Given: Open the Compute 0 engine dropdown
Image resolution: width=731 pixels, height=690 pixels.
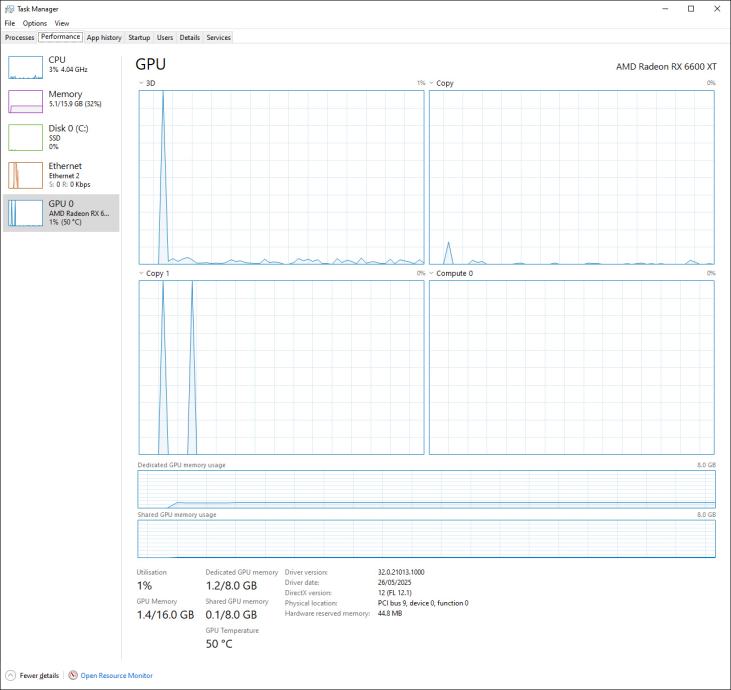Looking at the screenshot, I should 432,273.
